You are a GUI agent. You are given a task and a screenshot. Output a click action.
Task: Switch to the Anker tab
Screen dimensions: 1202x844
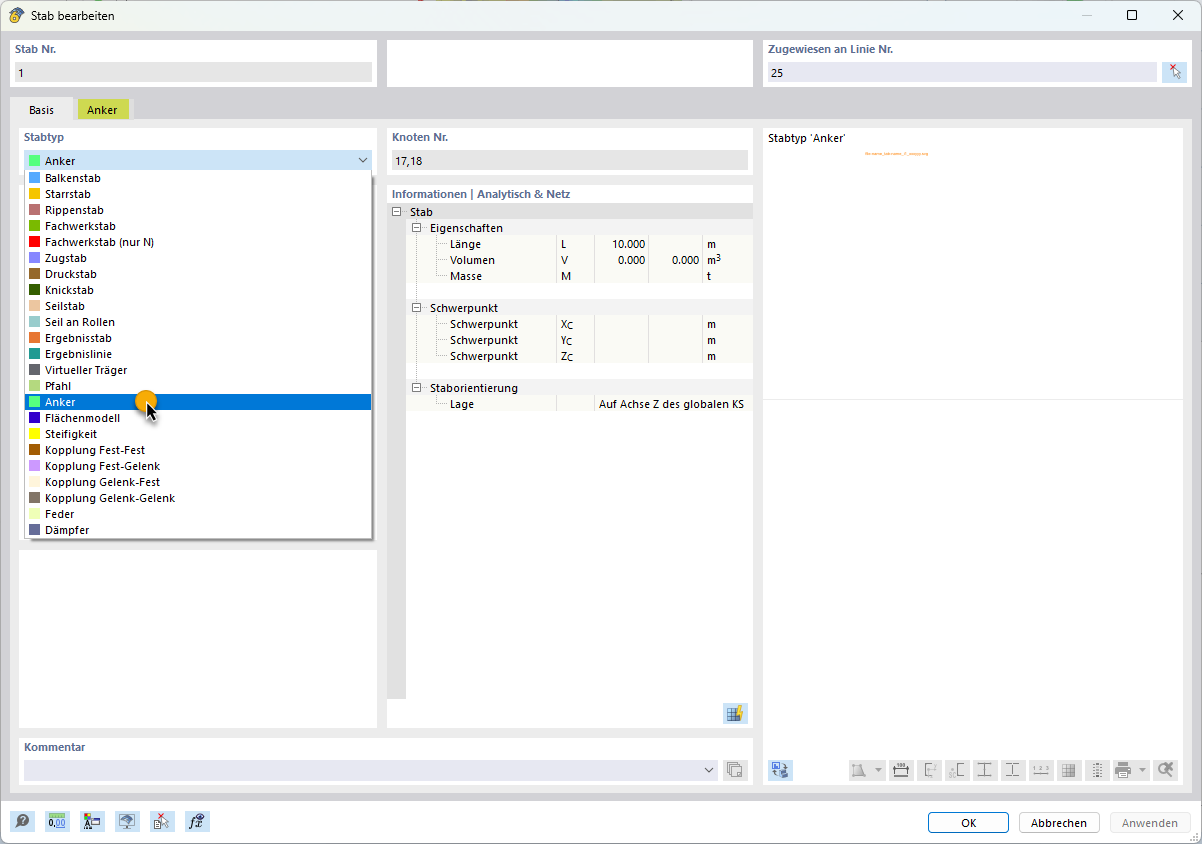coord(103,110)
